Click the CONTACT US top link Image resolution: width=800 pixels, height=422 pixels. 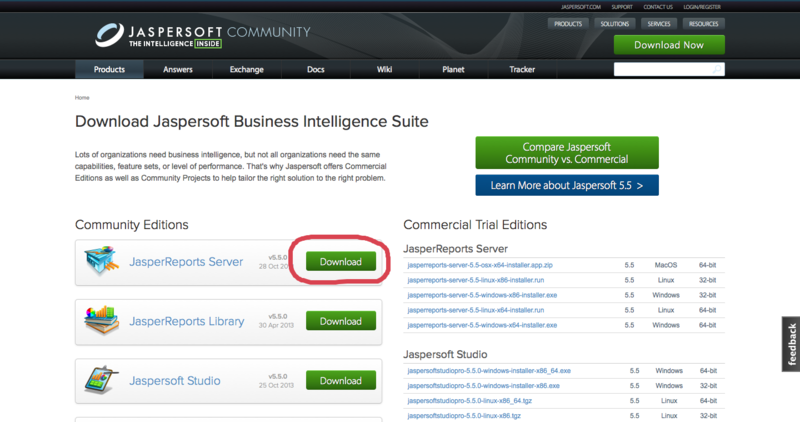(658, 7)
